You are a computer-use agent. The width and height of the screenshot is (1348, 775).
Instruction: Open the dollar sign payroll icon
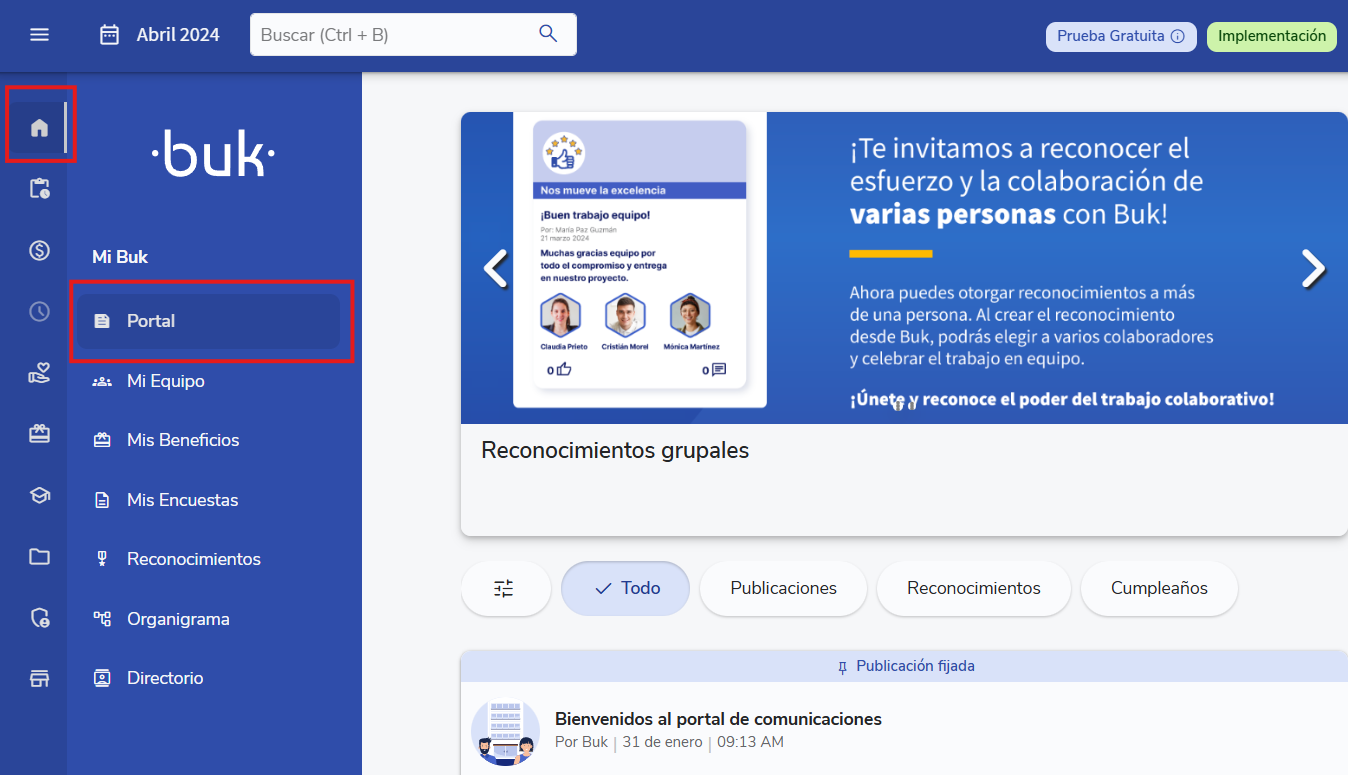(39, 250)
